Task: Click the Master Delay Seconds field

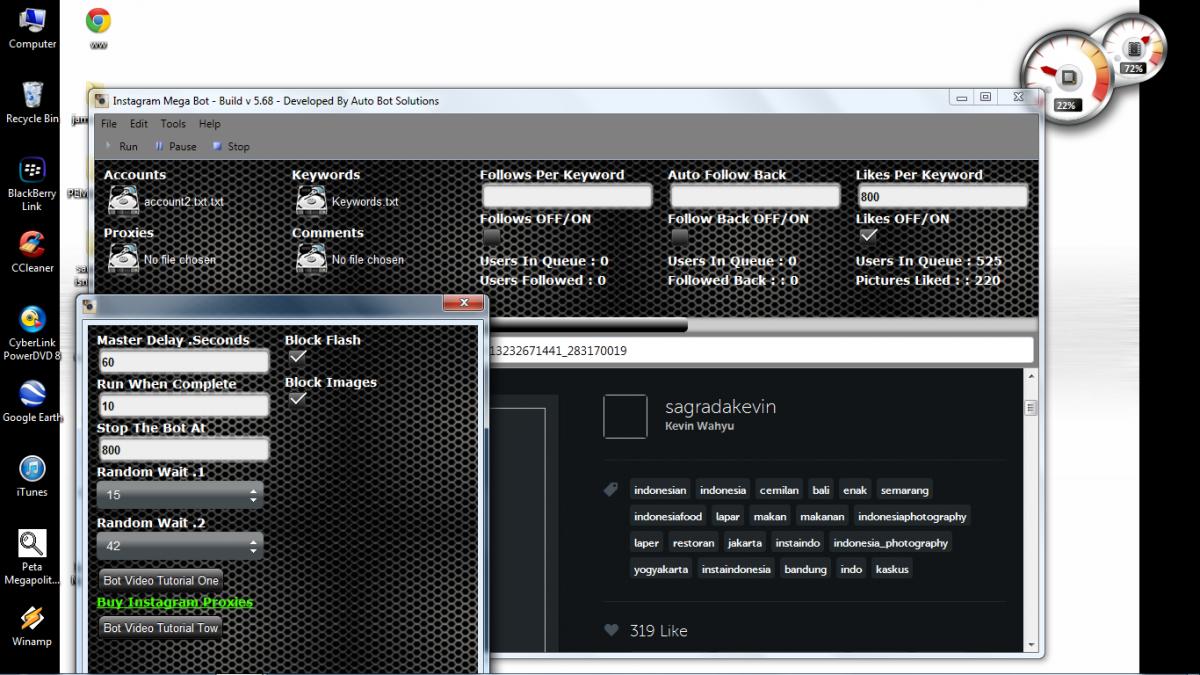Action: tap(183, 361)
